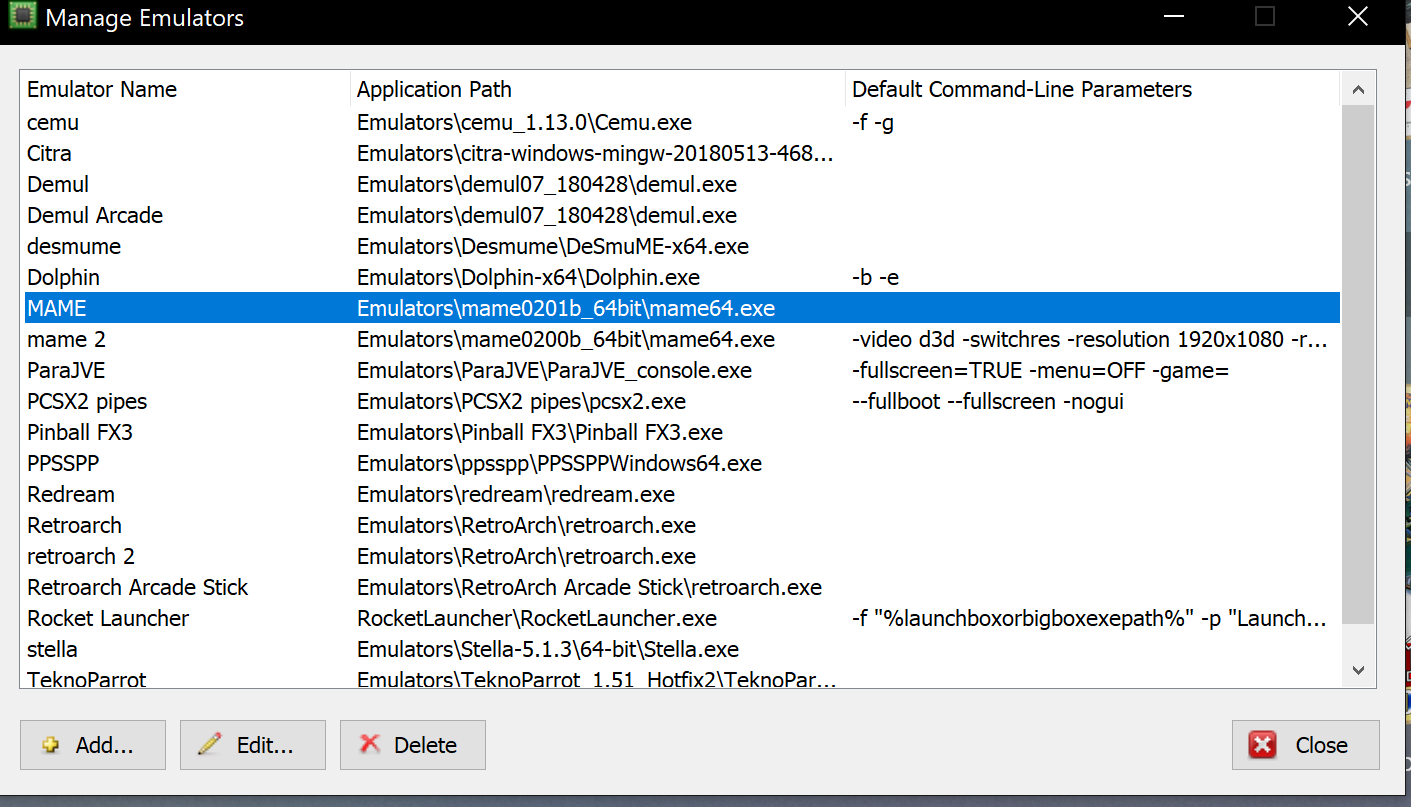
Task: Select the retroarch 2 row
Action: (682, 556)
